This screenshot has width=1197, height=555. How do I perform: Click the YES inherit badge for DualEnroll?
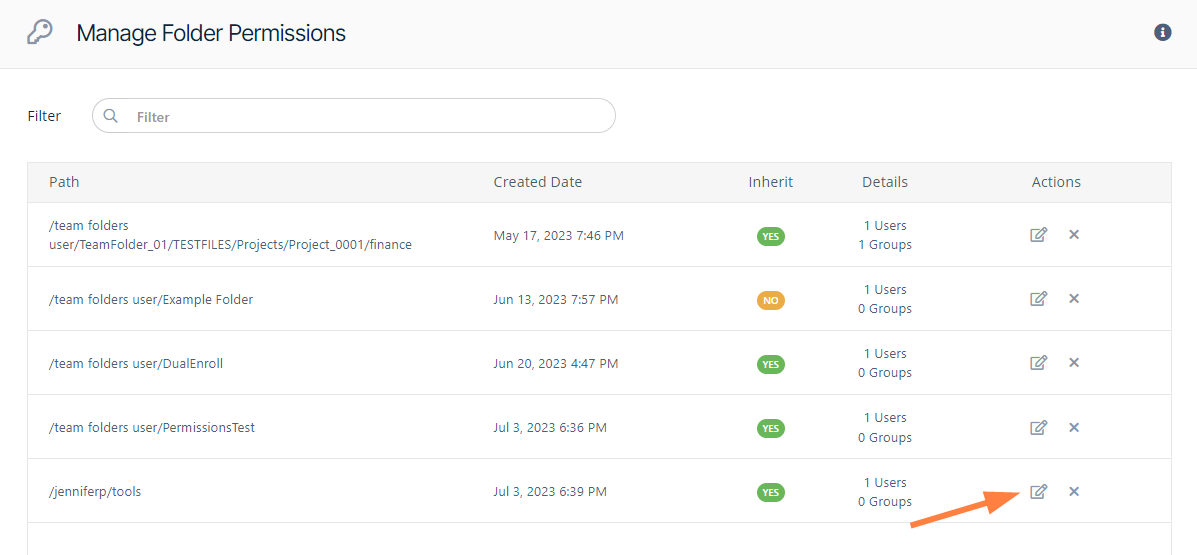(770, 364)
